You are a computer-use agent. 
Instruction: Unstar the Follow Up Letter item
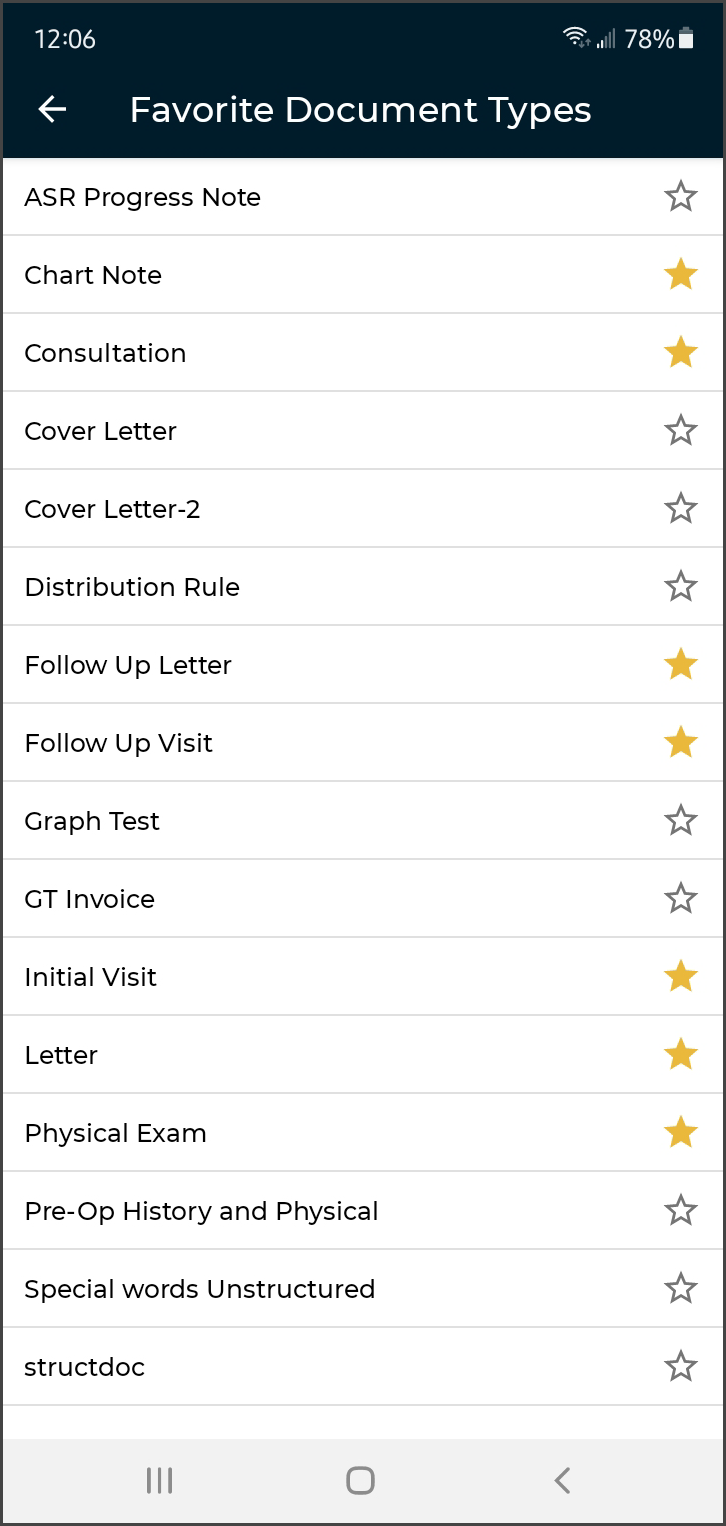[680, 665]
